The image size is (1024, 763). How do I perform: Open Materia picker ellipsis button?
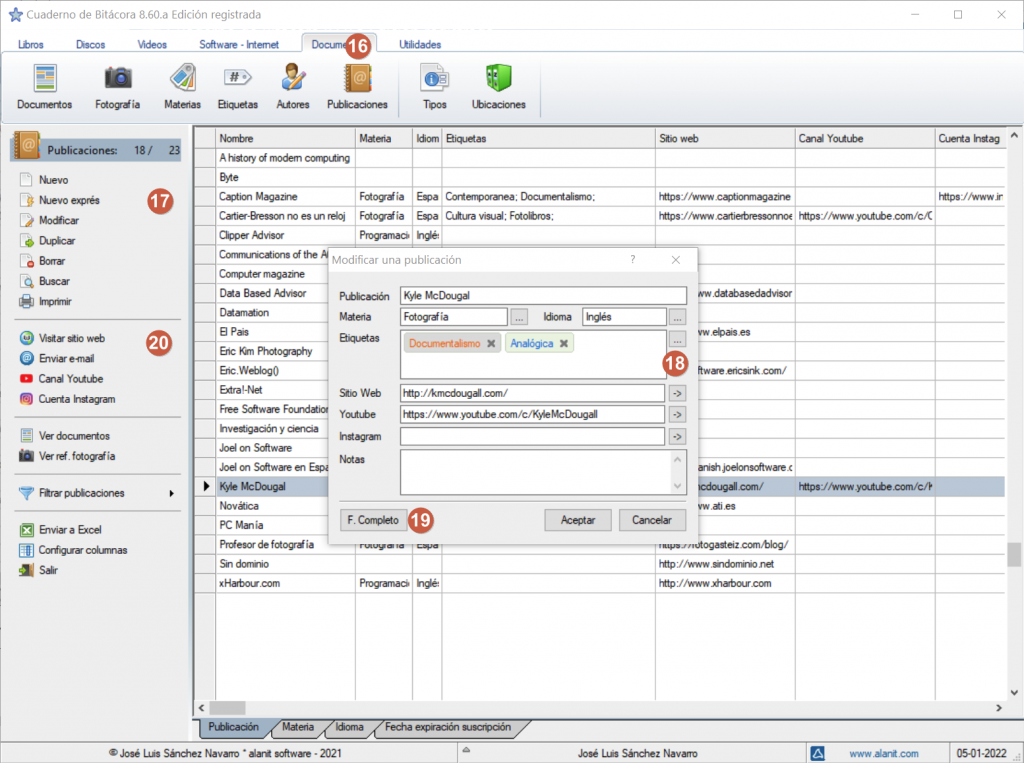(519, 317)
